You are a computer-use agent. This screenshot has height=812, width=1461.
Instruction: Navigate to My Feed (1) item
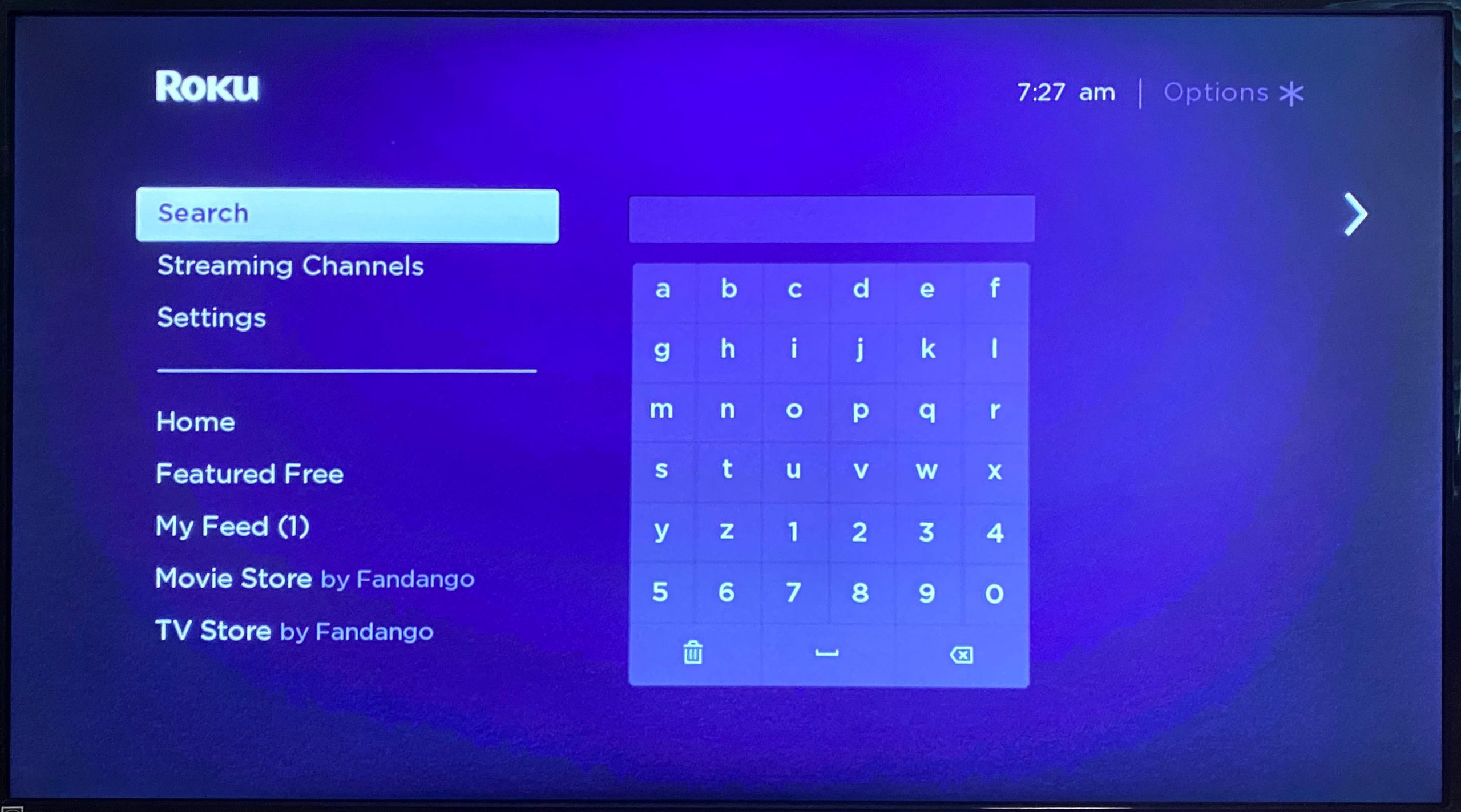pyautogui.click(x=233, y=524)
